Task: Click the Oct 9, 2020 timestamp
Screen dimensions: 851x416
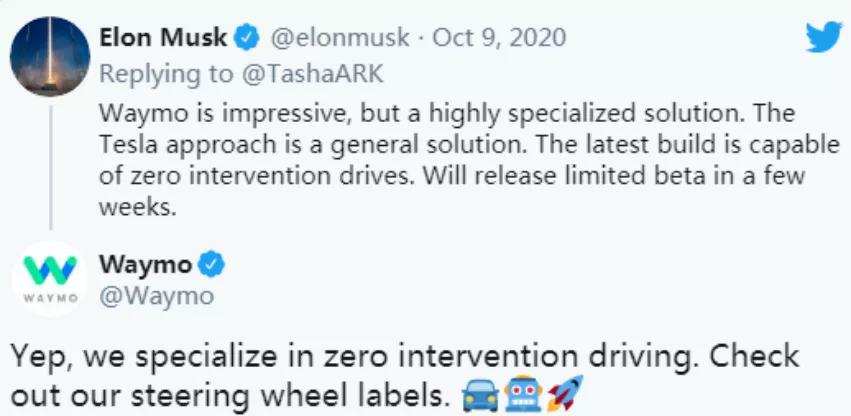Action: [499, 38]
